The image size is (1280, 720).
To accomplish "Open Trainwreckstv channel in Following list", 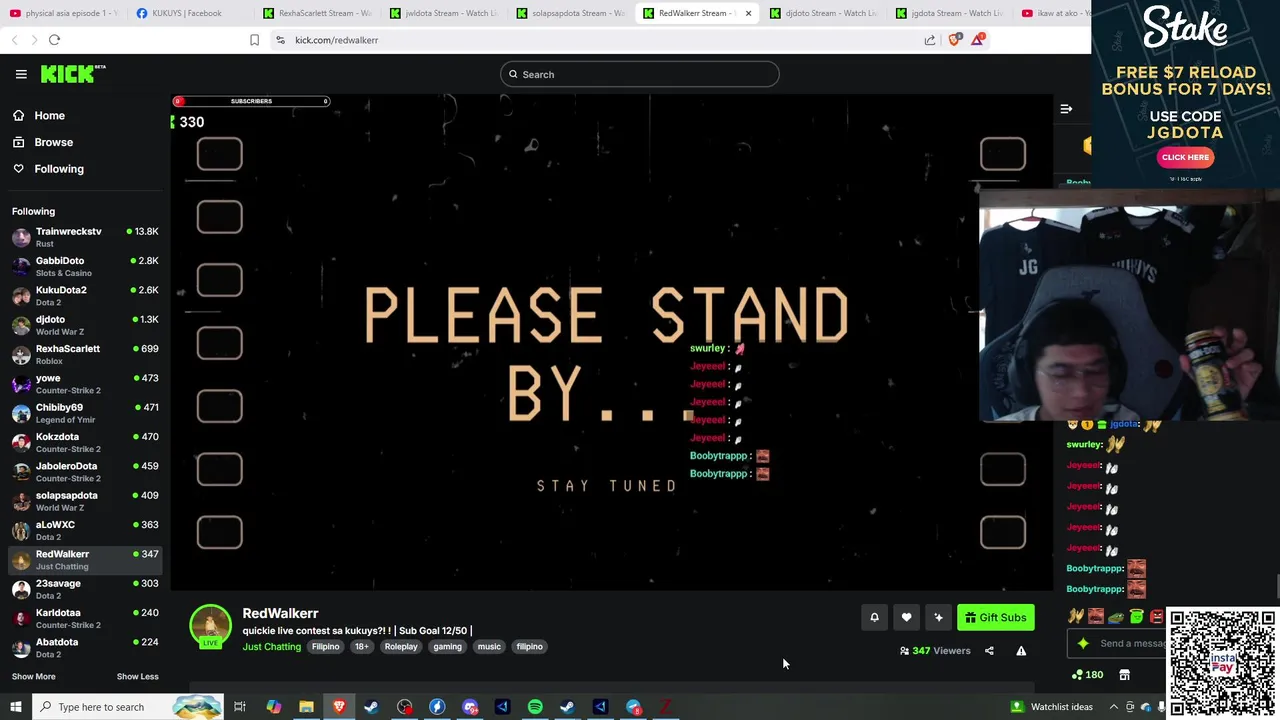I will (85, 237).
